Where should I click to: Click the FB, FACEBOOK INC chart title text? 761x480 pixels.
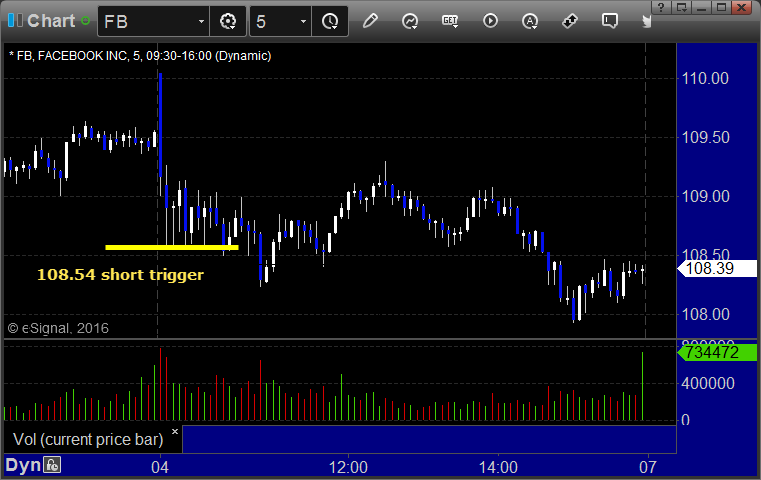point(140,56)
